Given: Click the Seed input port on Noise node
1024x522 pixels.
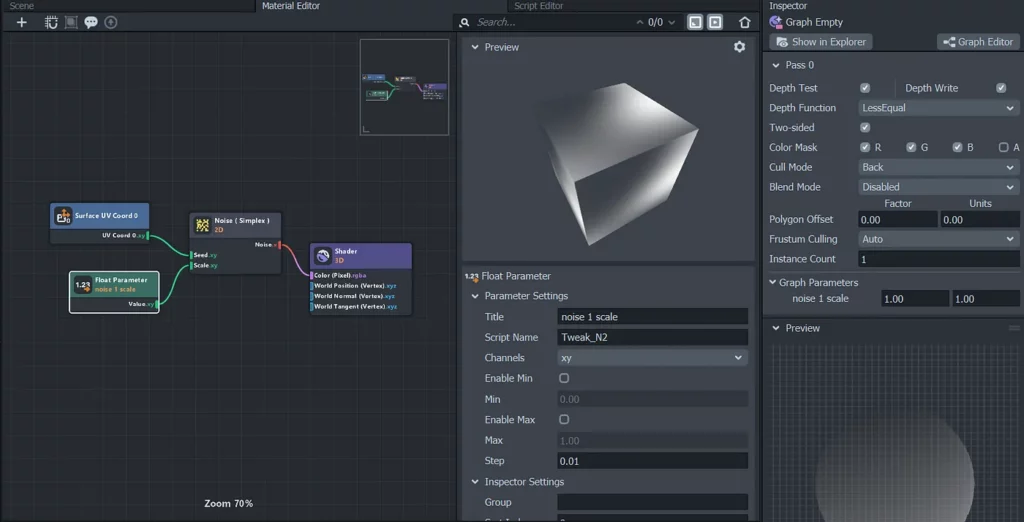Looking at the screenshot, I should coord(191,255).
